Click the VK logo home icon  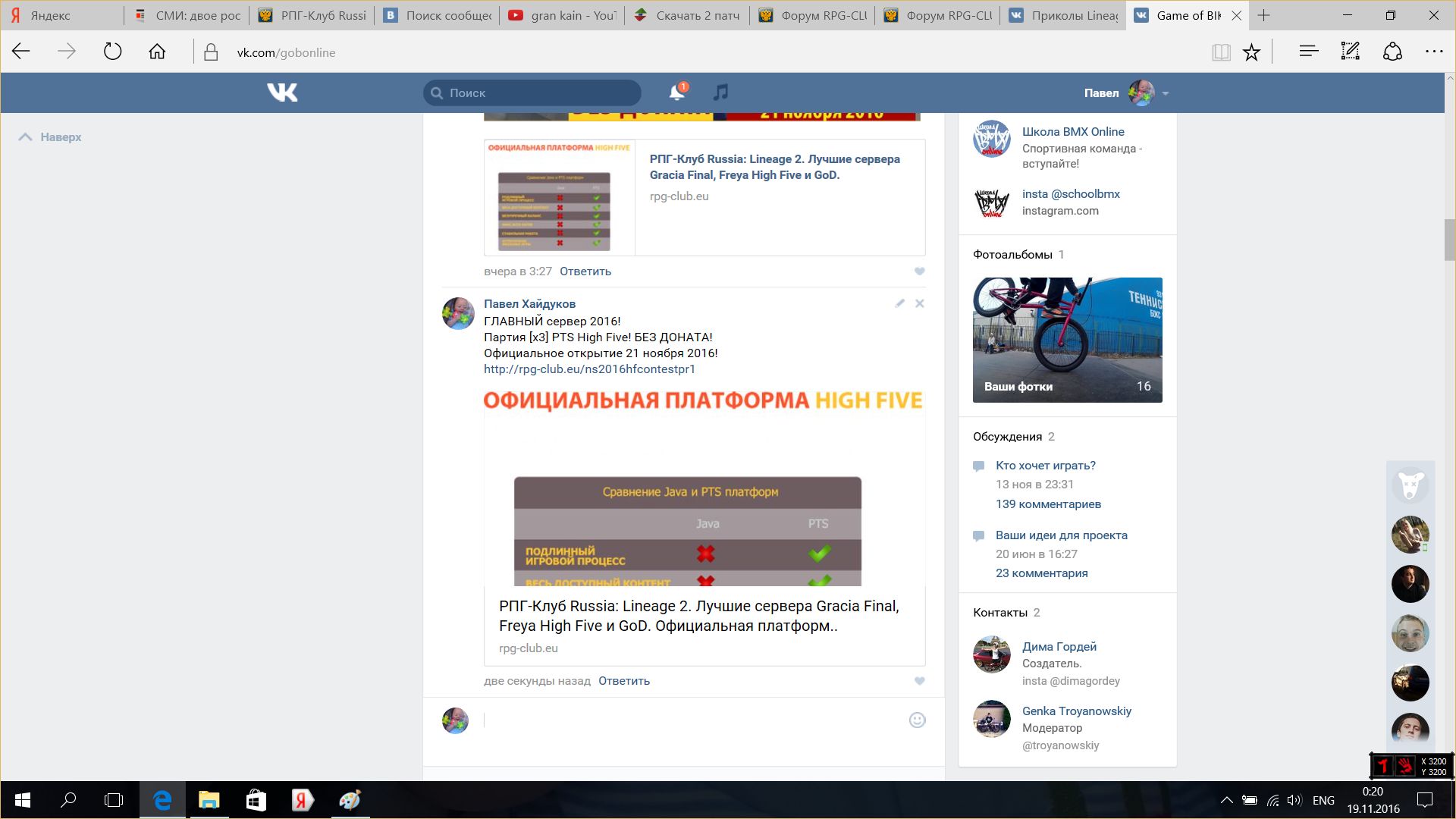click(x=282, y=93)
